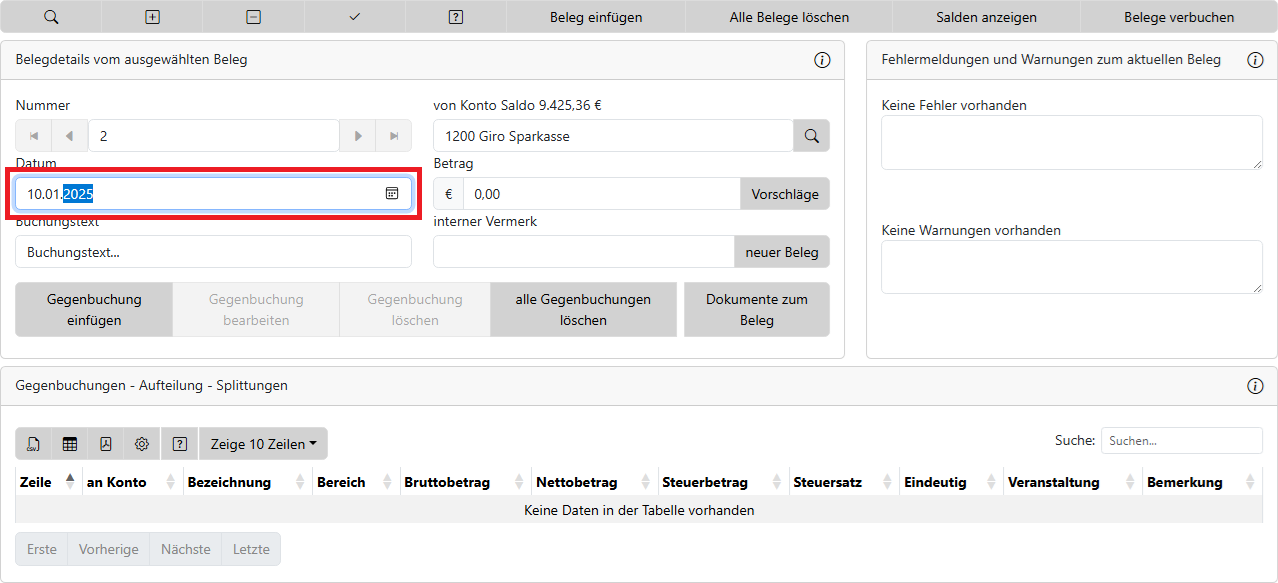Click the checkmark icon in top toolbar
The image size is (1278, 583).
pos(355,17)
